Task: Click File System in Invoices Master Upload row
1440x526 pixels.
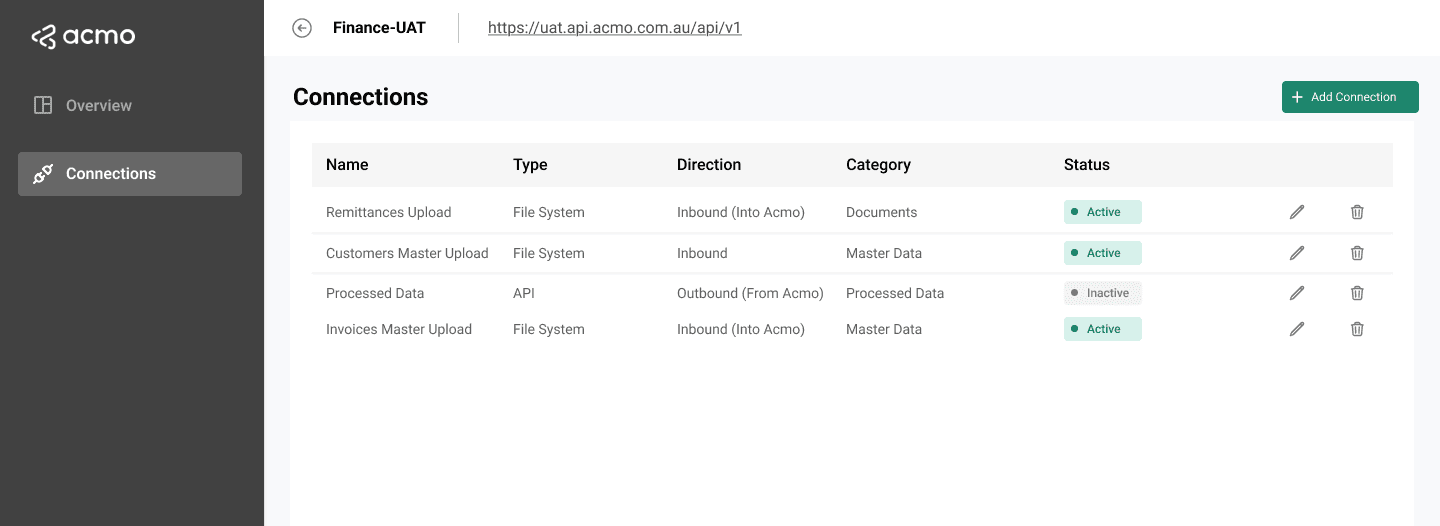Action: (x=549, y=329)
